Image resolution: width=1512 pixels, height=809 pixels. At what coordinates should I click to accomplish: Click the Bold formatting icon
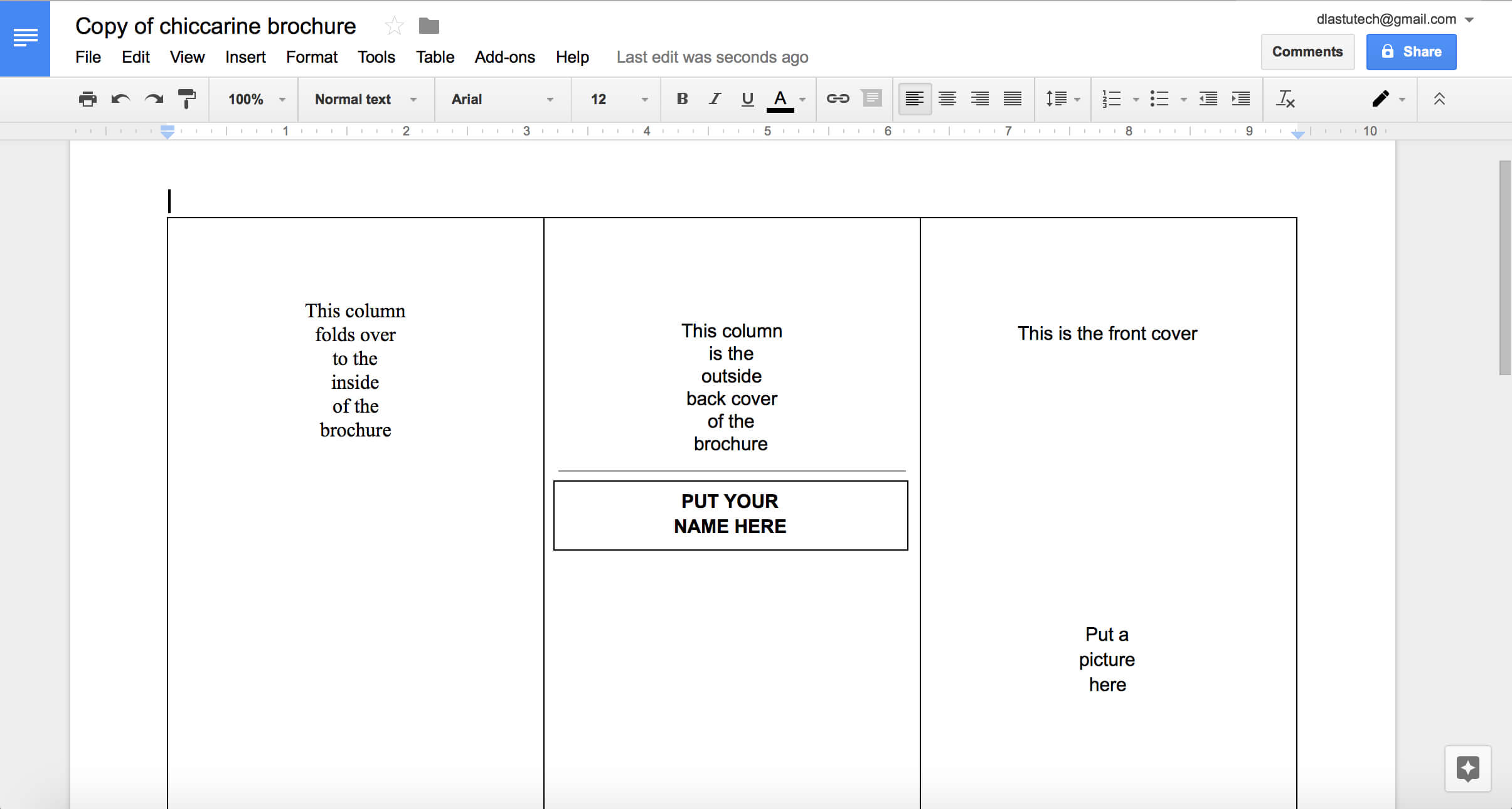point(680,99)
